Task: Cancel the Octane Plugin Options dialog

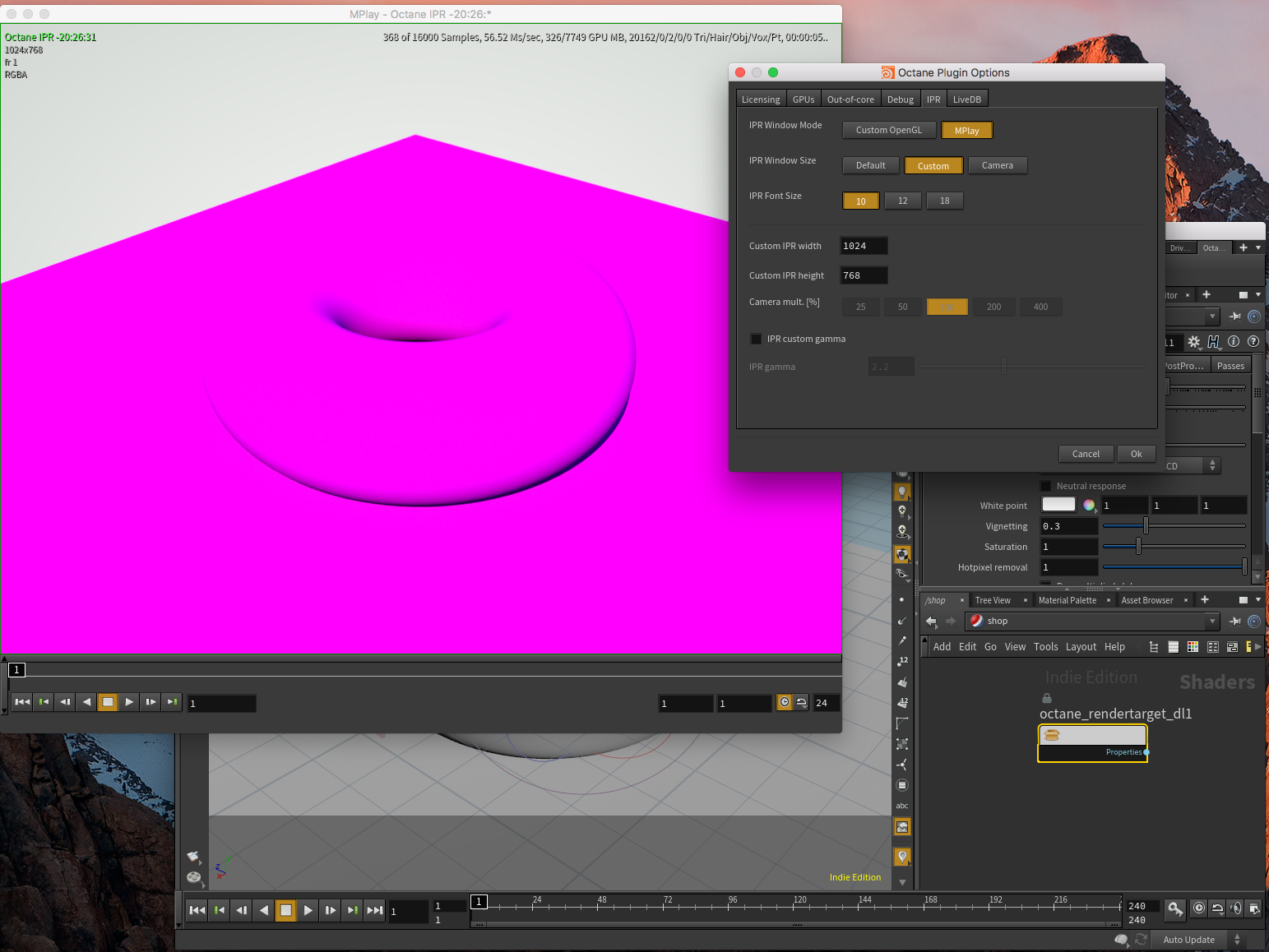Action: coord(1086,454)
